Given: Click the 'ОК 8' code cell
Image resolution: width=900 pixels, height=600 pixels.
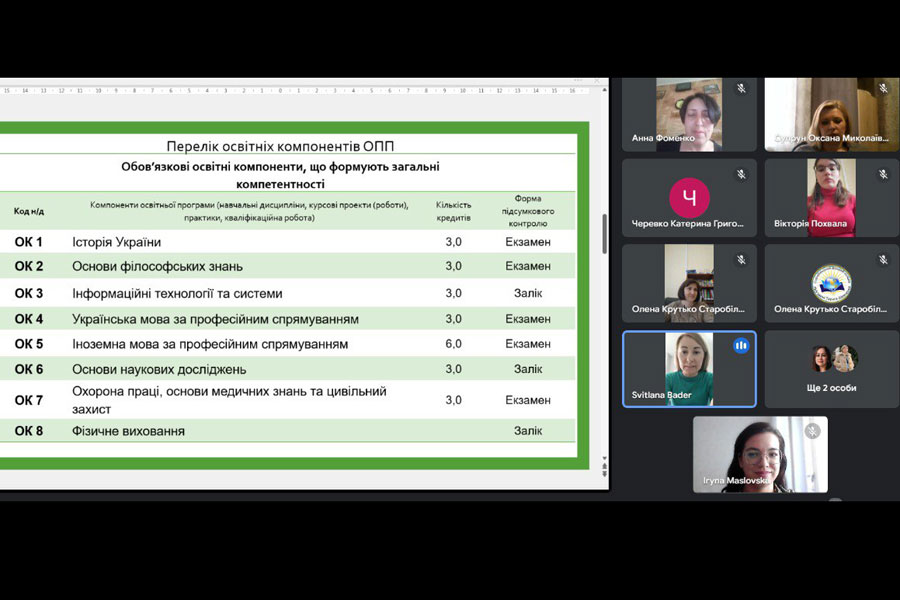Looking at the screenshot, I should point(29,431).
